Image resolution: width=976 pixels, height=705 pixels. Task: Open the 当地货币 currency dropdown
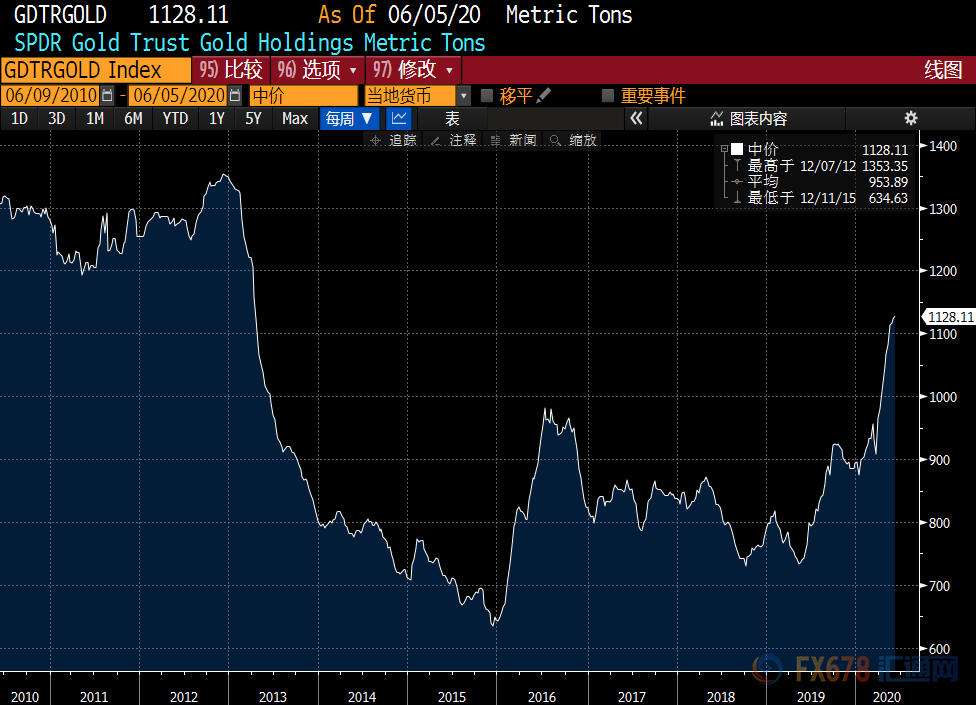tap(464, 95)
